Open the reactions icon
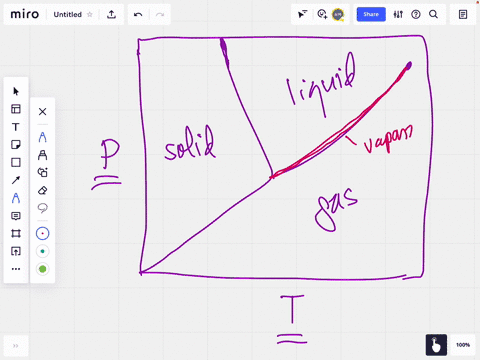 tap(322, 14)
